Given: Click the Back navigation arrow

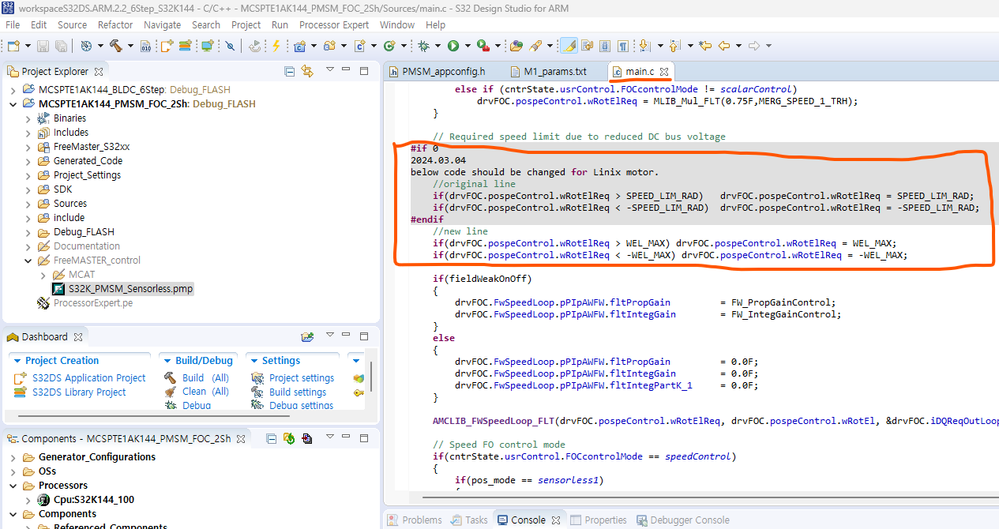Looking at the screenshot, I should tap(724, 46).
